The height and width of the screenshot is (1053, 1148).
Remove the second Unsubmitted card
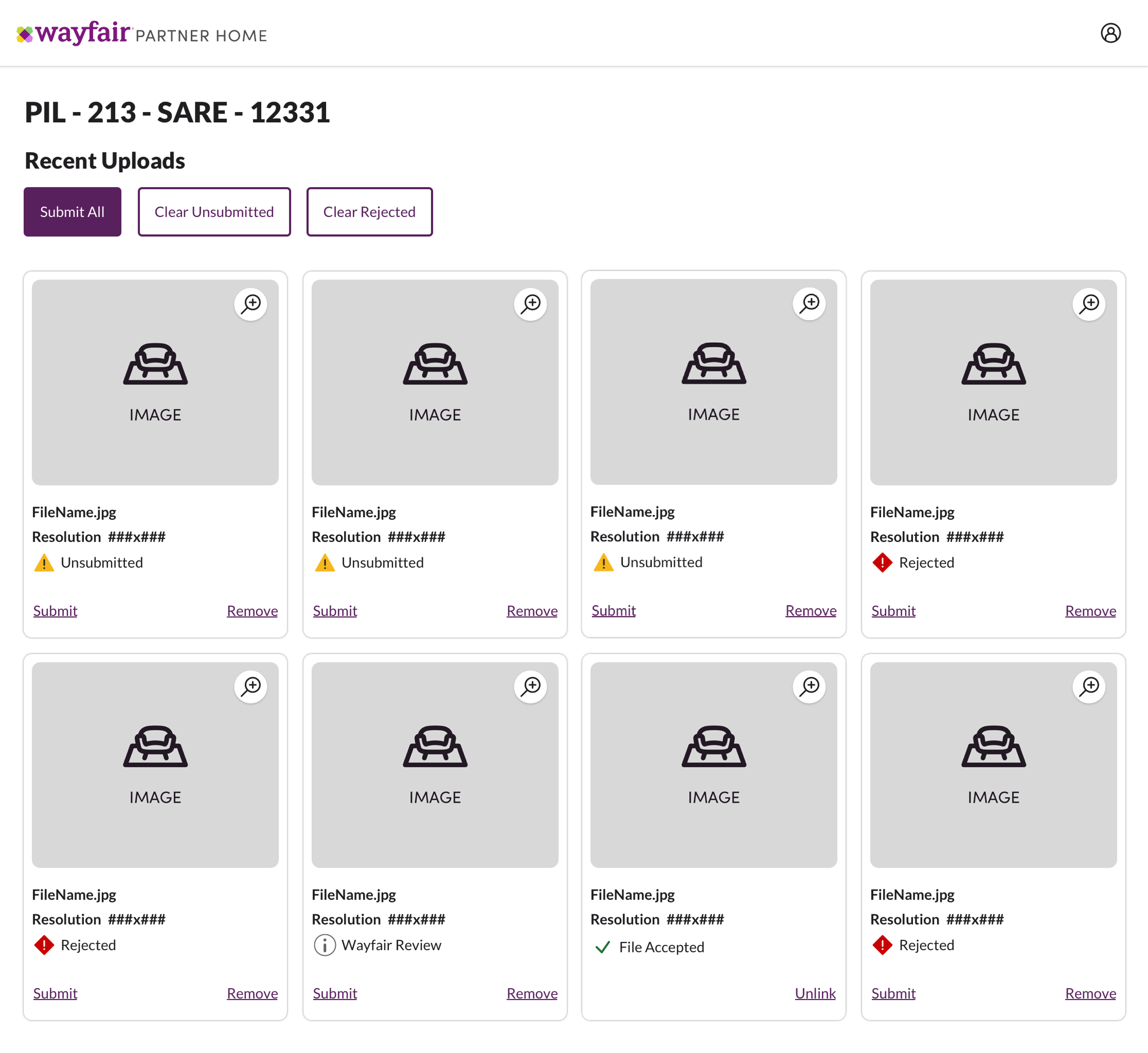[532, 611]
